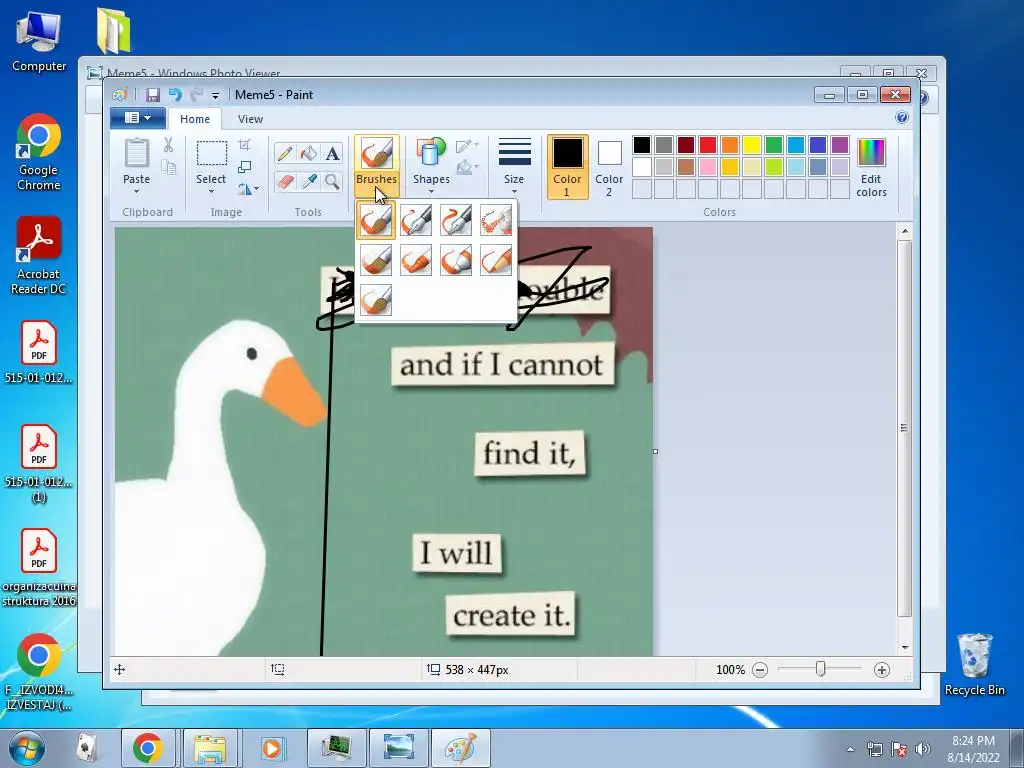
Task: Click the Redo arrow in quick access toolbar
Action: [x=196, y=95]
